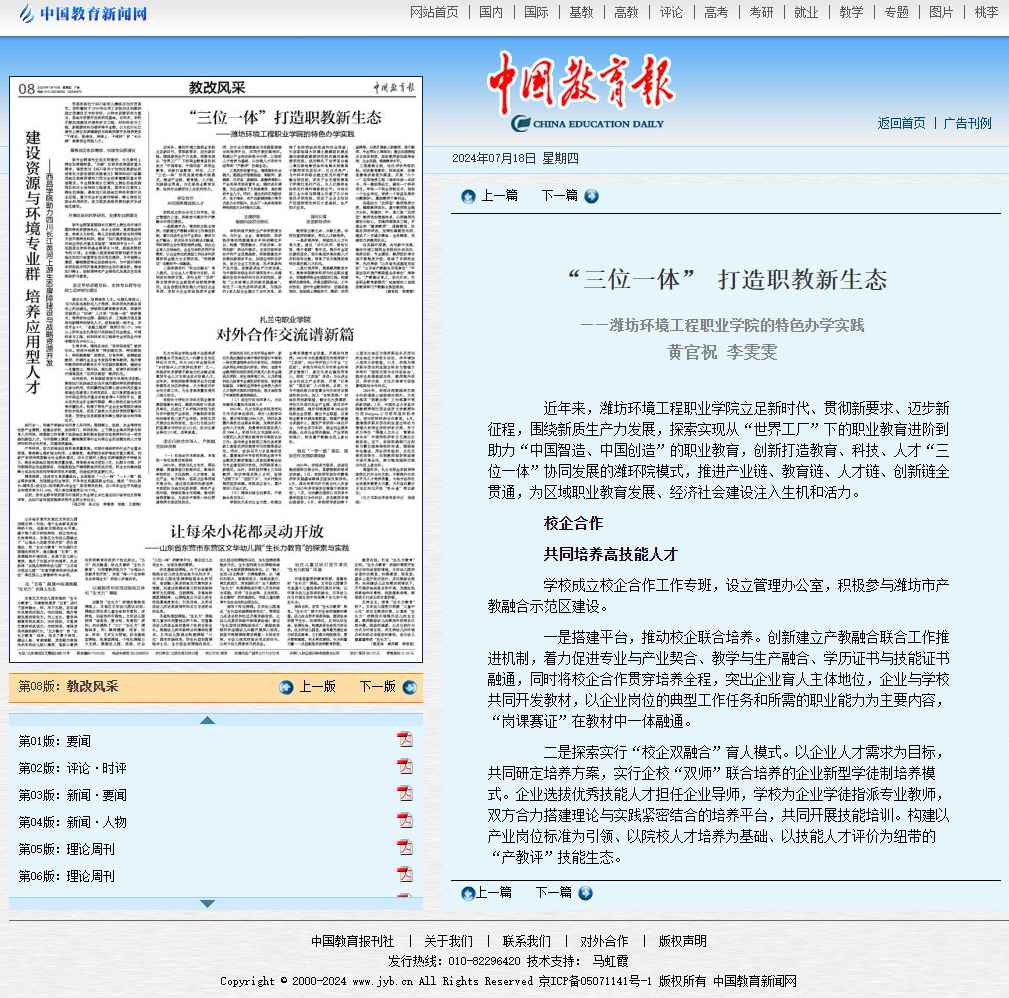Click the subheading 校企合作
Image resolution: width=1009 pixels, height=998 pixels.
coord(573,523)
